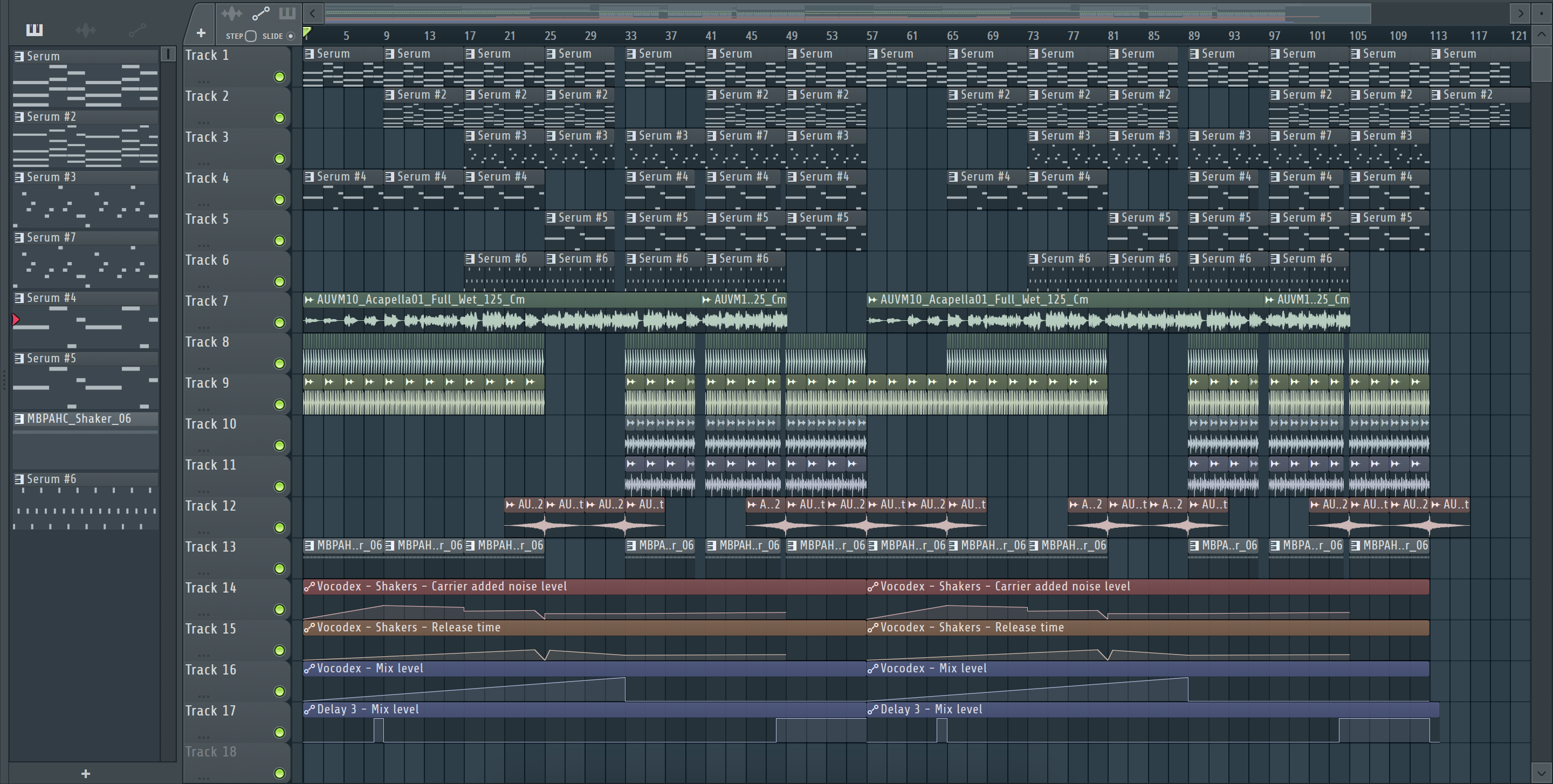Mute Track 7 with its green LED

pos(279,322)
